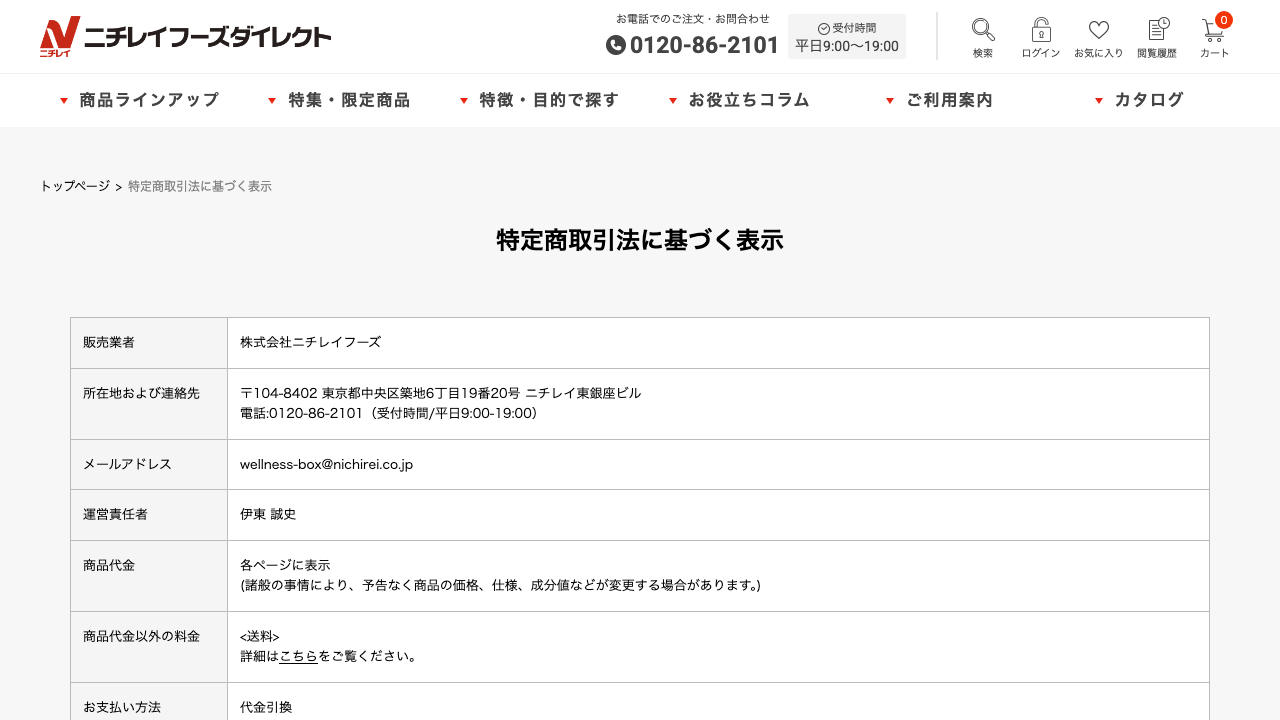
Task: Click the Nichirei Foods Direct logo
Action: click(x=185, y=37)
